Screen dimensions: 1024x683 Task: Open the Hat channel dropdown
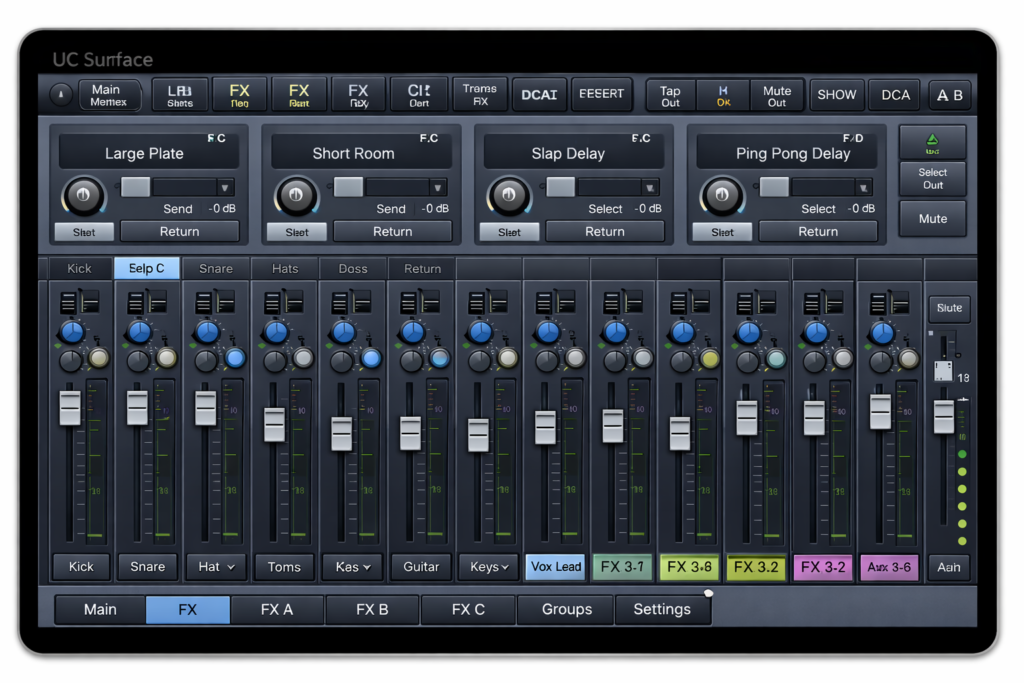(215, 567)
